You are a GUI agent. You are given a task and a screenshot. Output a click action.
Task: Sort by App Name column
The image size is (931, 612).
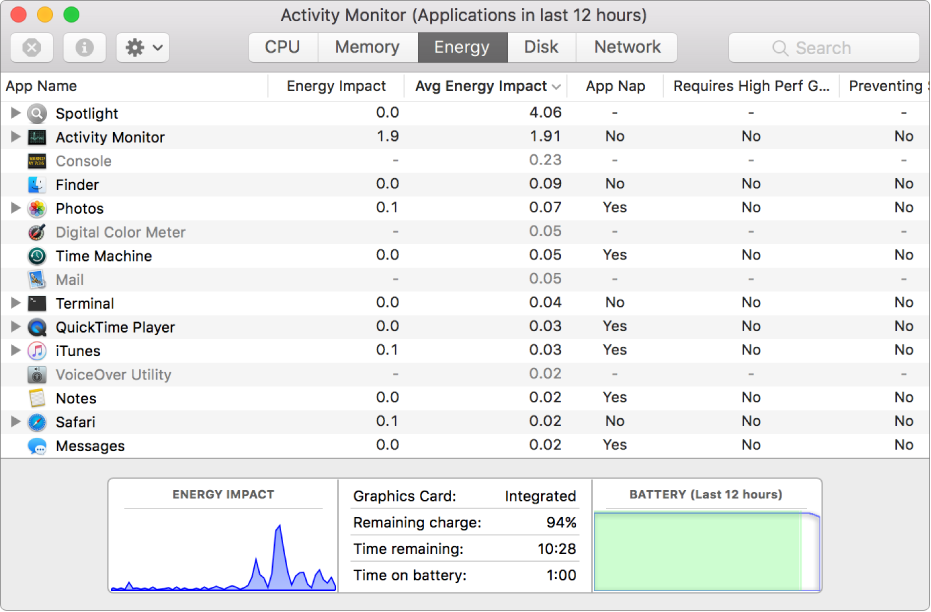[134, 86]
